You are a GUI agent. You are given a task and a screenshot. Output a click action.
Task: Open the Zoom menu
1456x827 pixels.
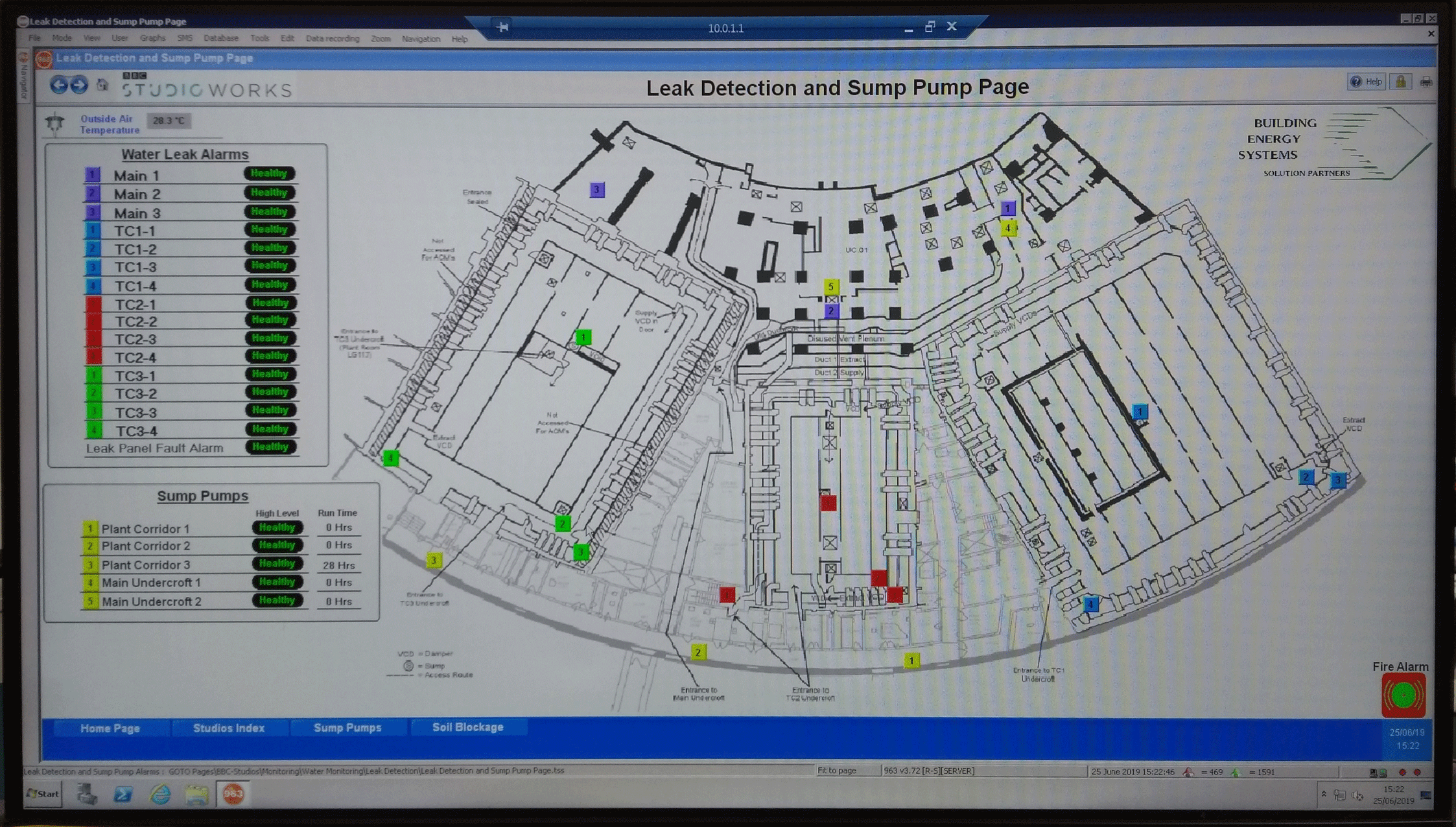point(381,39)
